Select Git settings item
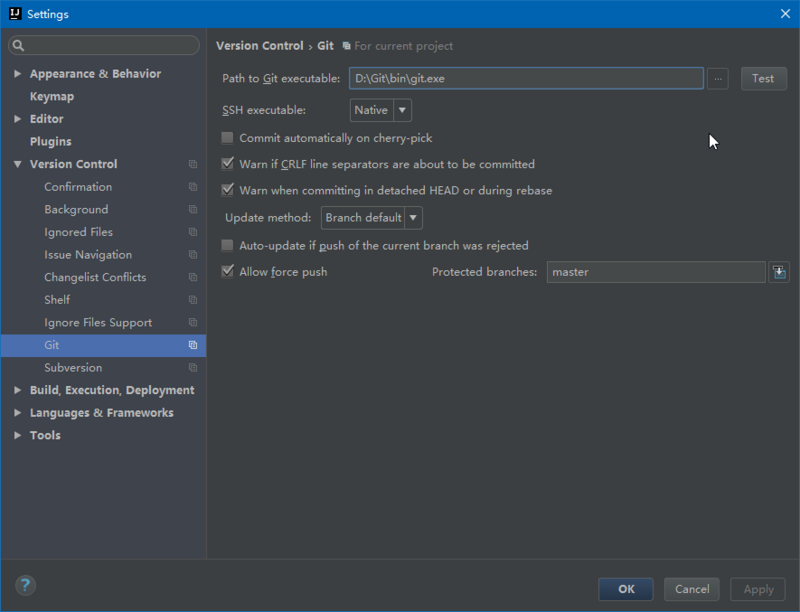Viewport: 800px width, 612px height. tap(104, 345)
